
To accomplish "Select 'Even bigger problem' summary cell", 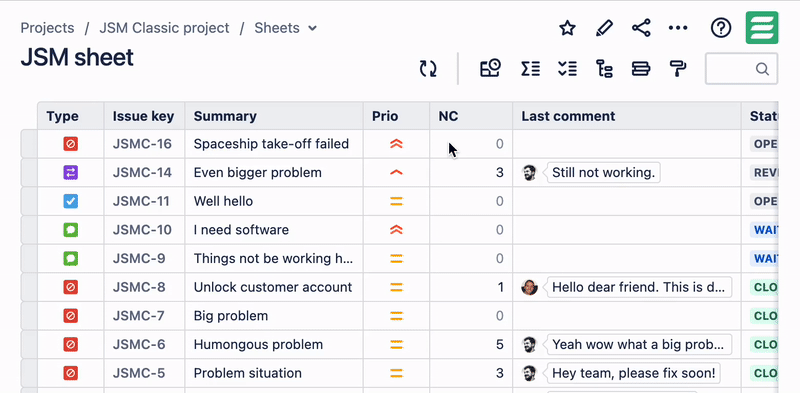I will tap(274, 173).
